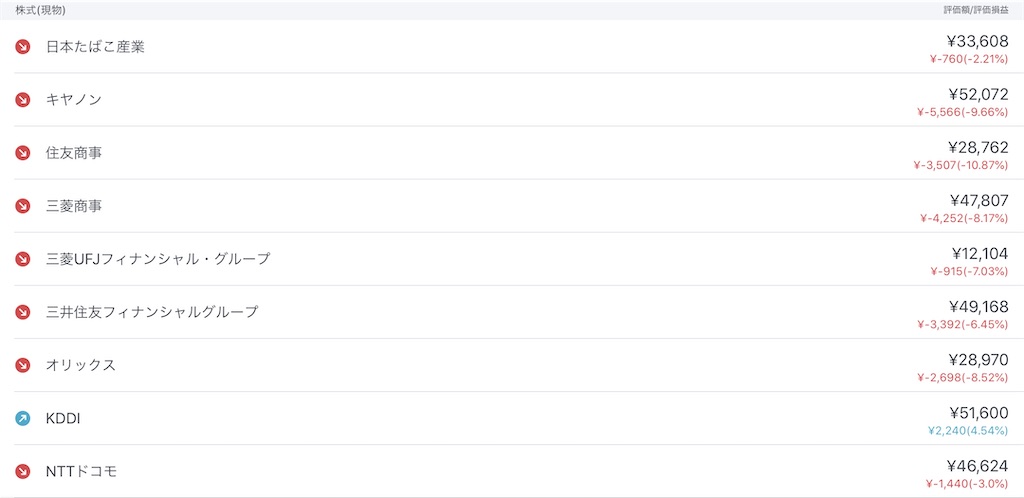This screenshot has width=1024, height=498.
Task: Click the red down-arrow icon beside キヤノン
Action: [x=23, y=100]
